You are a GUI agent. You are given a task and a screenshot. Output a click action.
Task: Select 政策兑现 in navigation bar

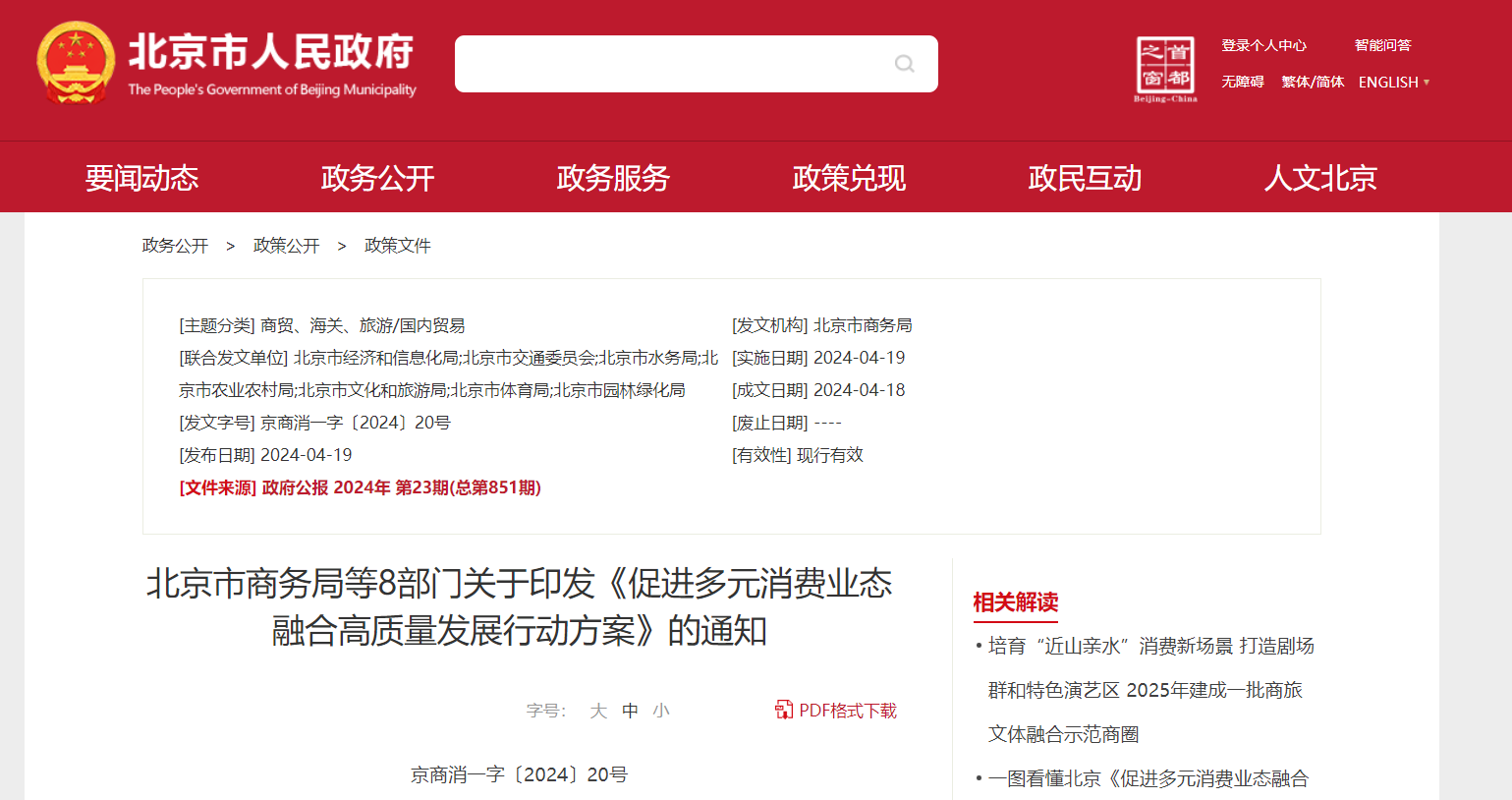[x=849, y=178]
